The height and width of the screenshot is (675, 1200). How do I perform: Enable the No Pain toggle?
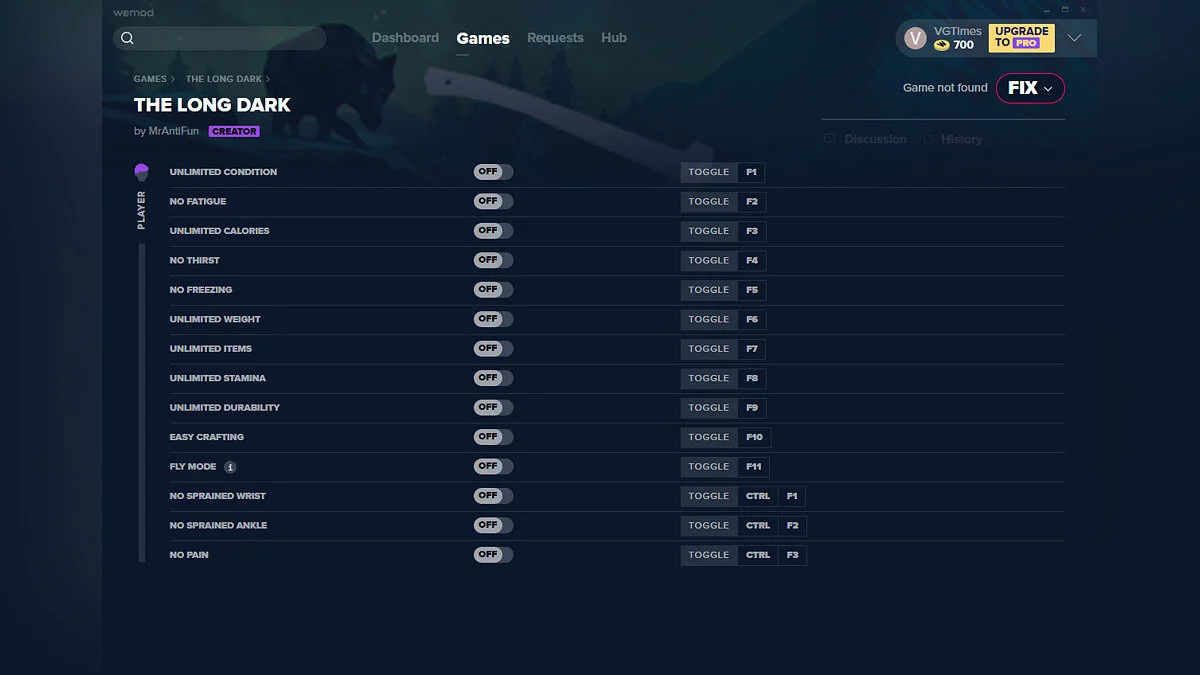492,554
